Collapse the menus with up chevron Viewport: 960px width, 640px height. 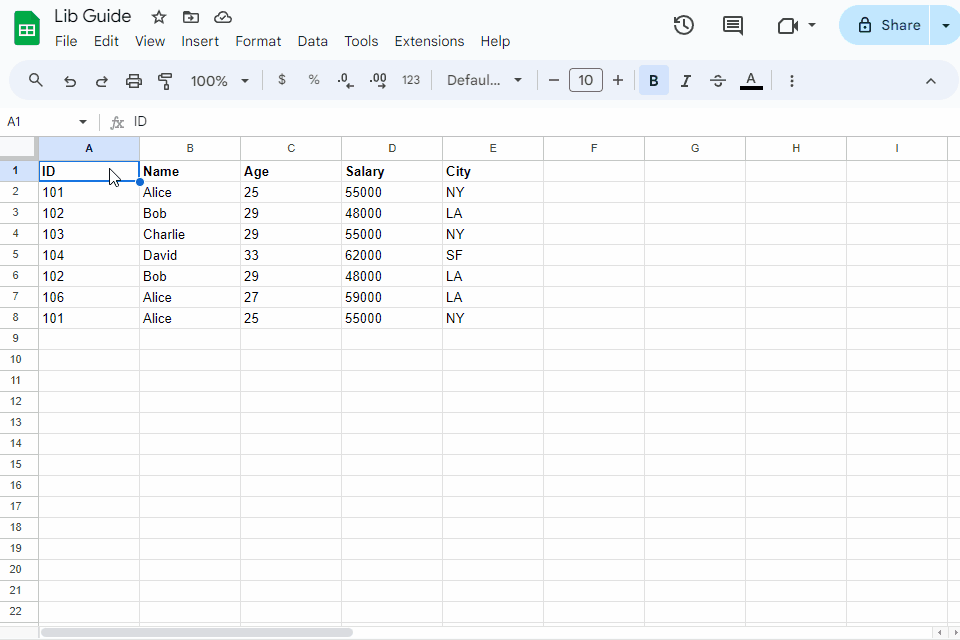point(931,81)
